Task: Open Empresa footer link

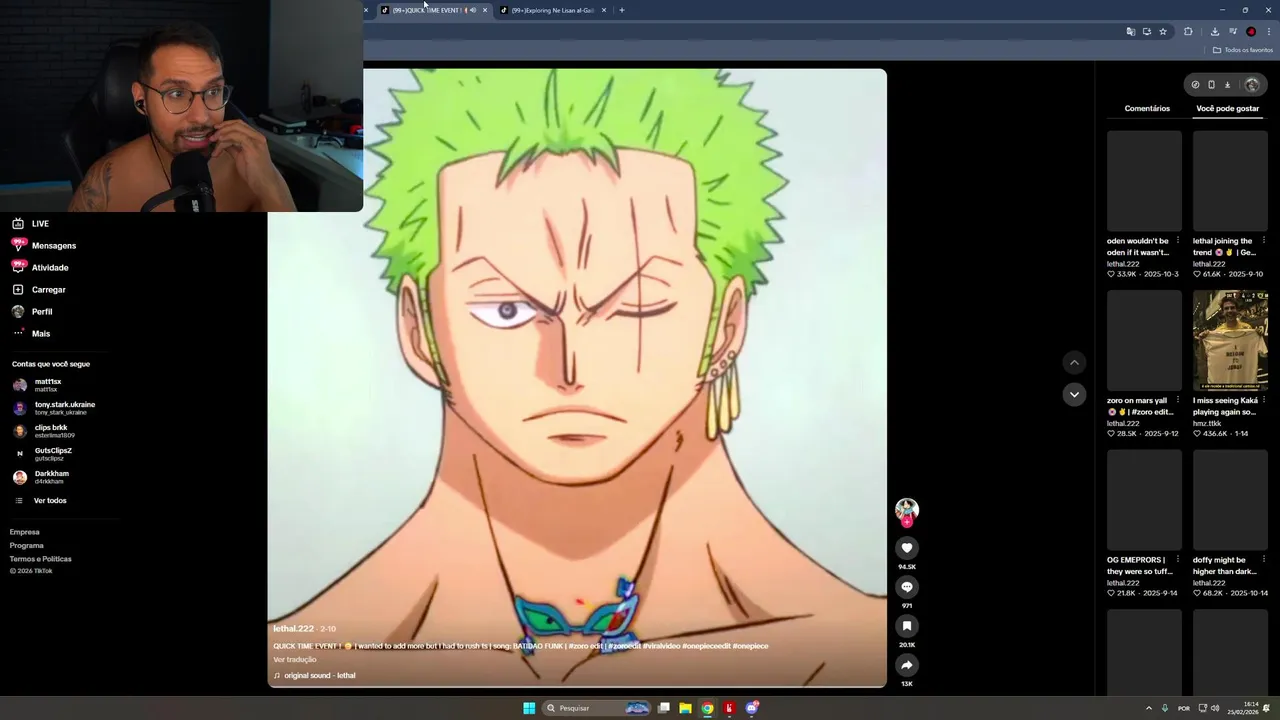Action: 25,532
